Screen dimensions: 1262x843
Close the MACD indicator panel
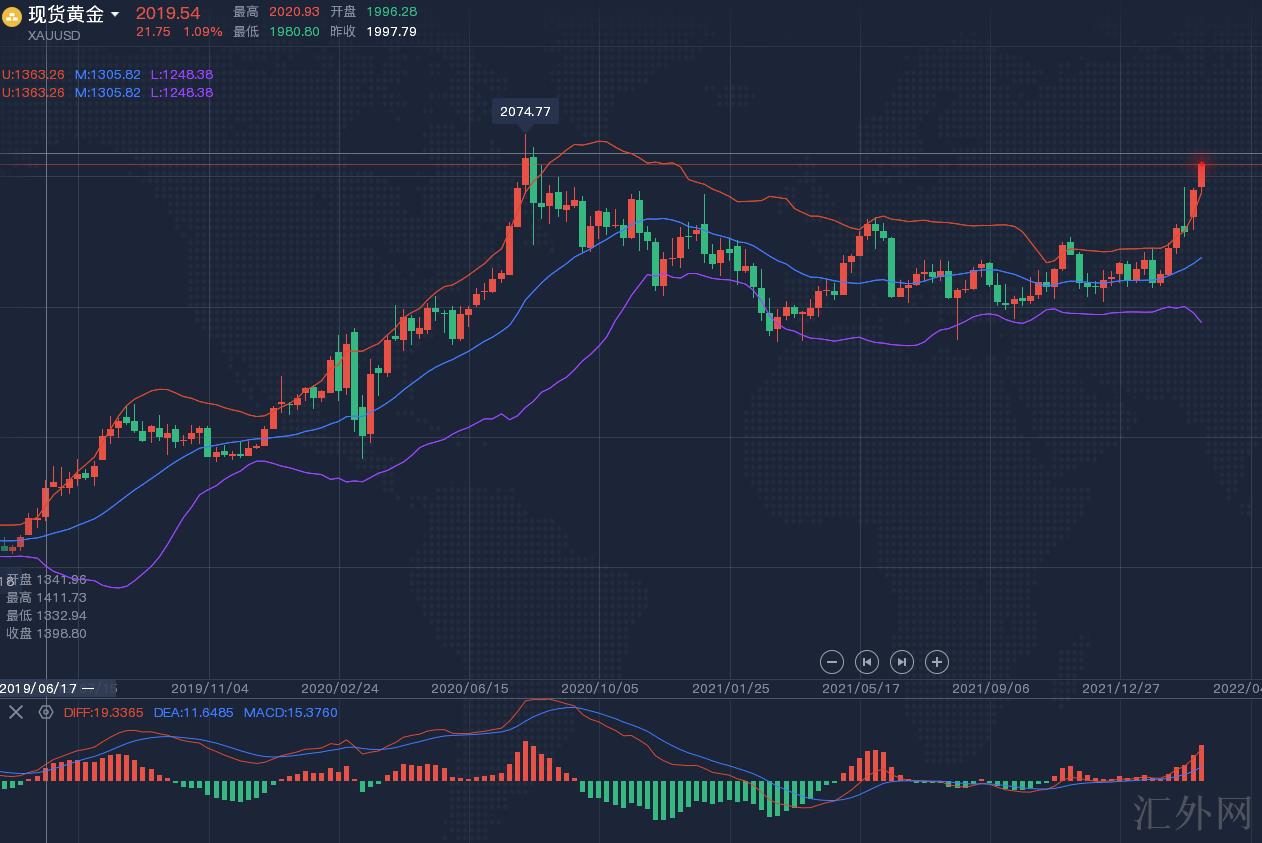click(x=16, y=712)
